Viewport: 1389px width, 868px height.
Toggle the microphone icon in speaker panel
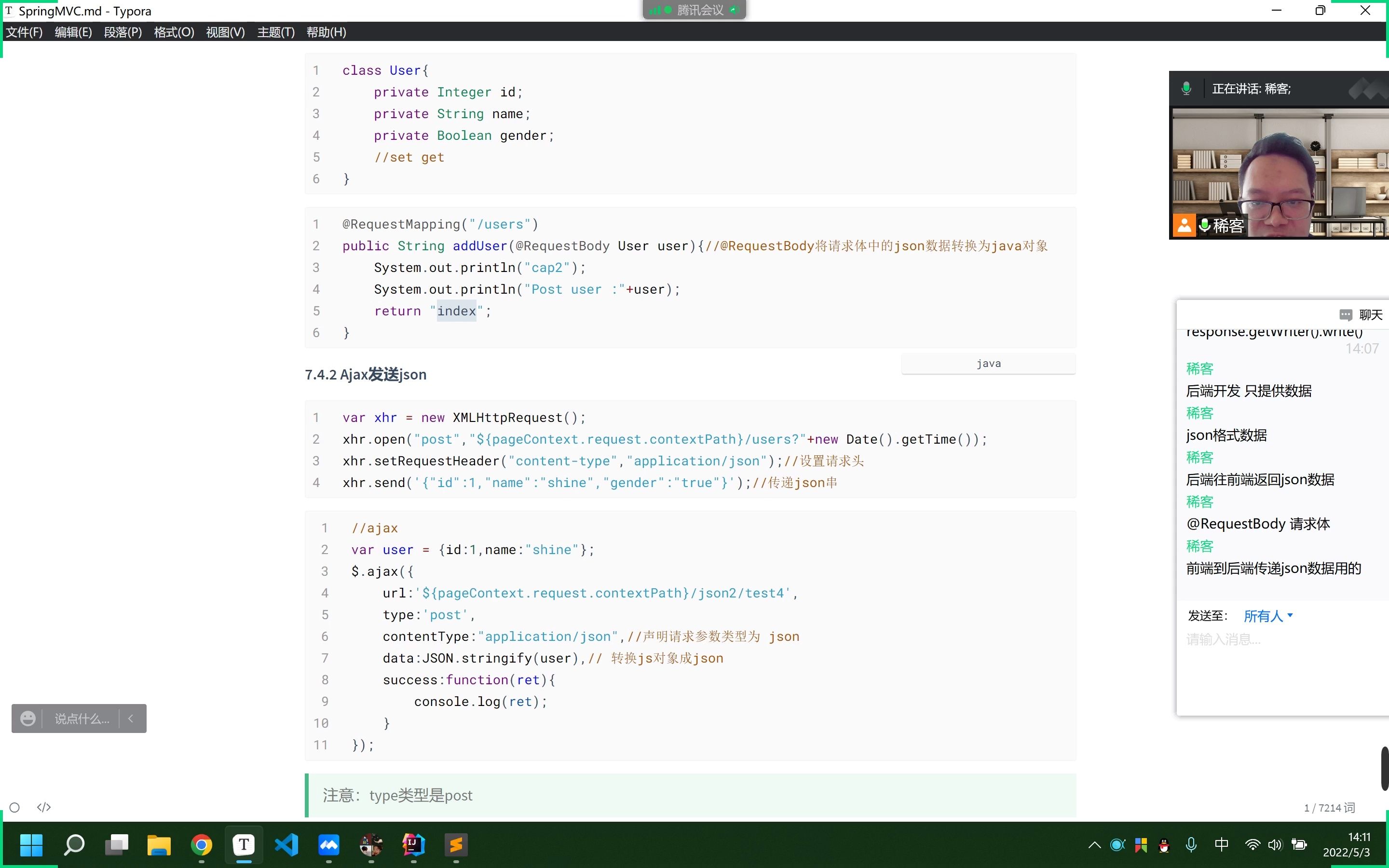(x=1186, y=88)
